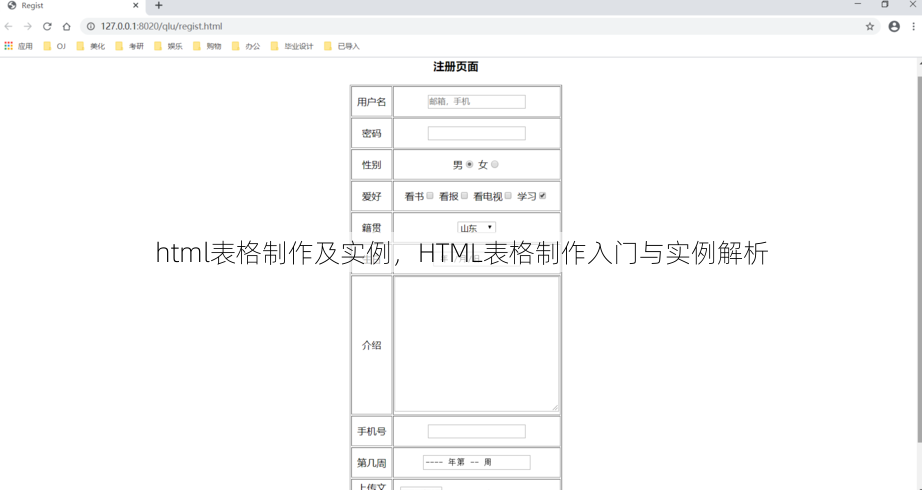The image size is (922, 490).
Task: Minimize the browser window
Action: click(858, 5)
